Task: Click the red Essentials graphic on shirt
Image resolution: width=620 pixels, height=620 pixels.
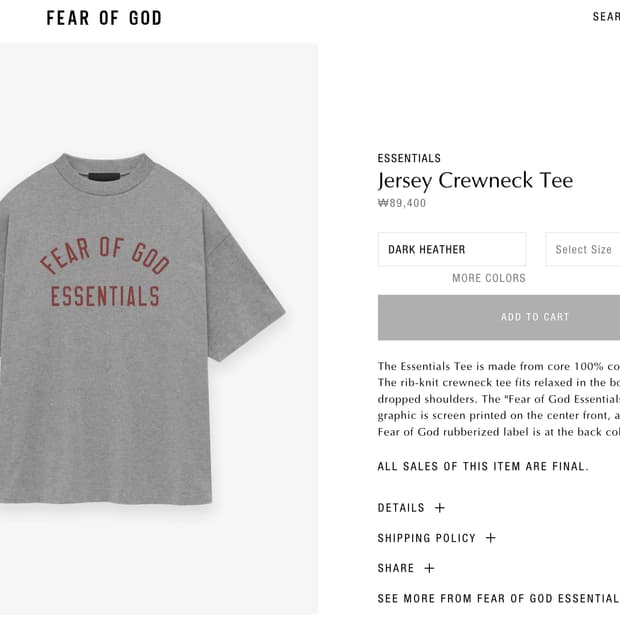Action: pos(105,296)
